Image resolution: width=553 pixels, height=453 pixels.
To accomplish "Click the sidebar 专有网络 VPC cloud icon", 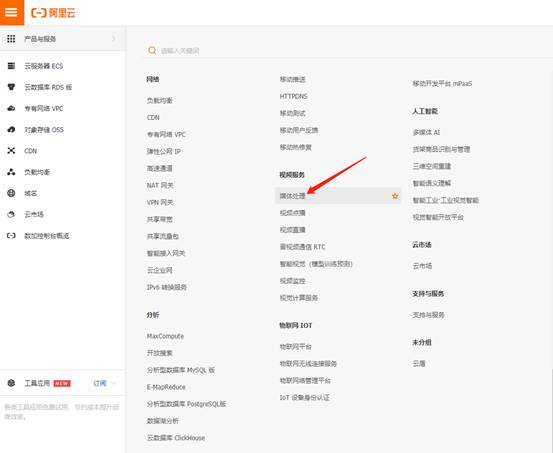I will point(11,108).
